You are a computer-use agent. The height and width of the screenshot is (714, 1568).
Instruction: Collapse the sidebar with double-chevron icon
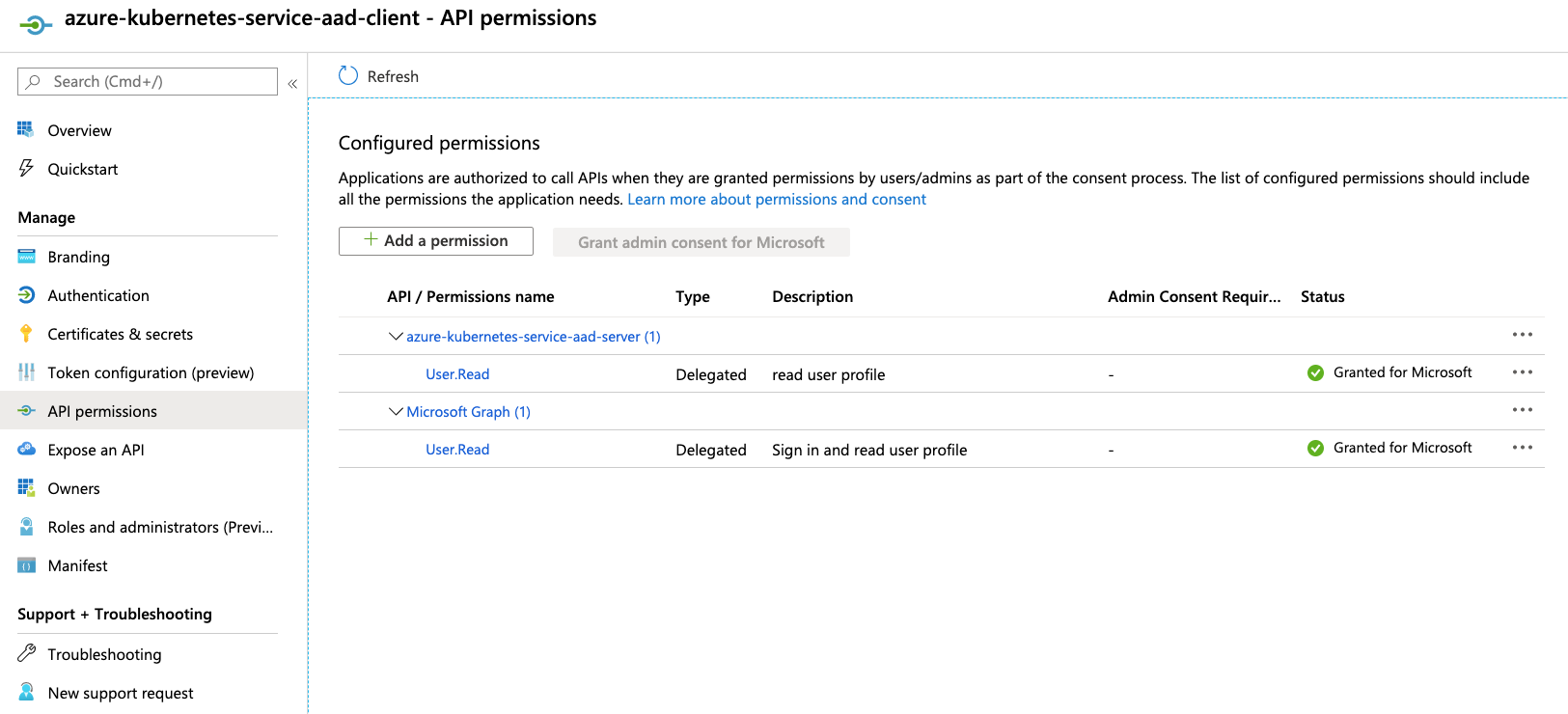pos(292,83)
